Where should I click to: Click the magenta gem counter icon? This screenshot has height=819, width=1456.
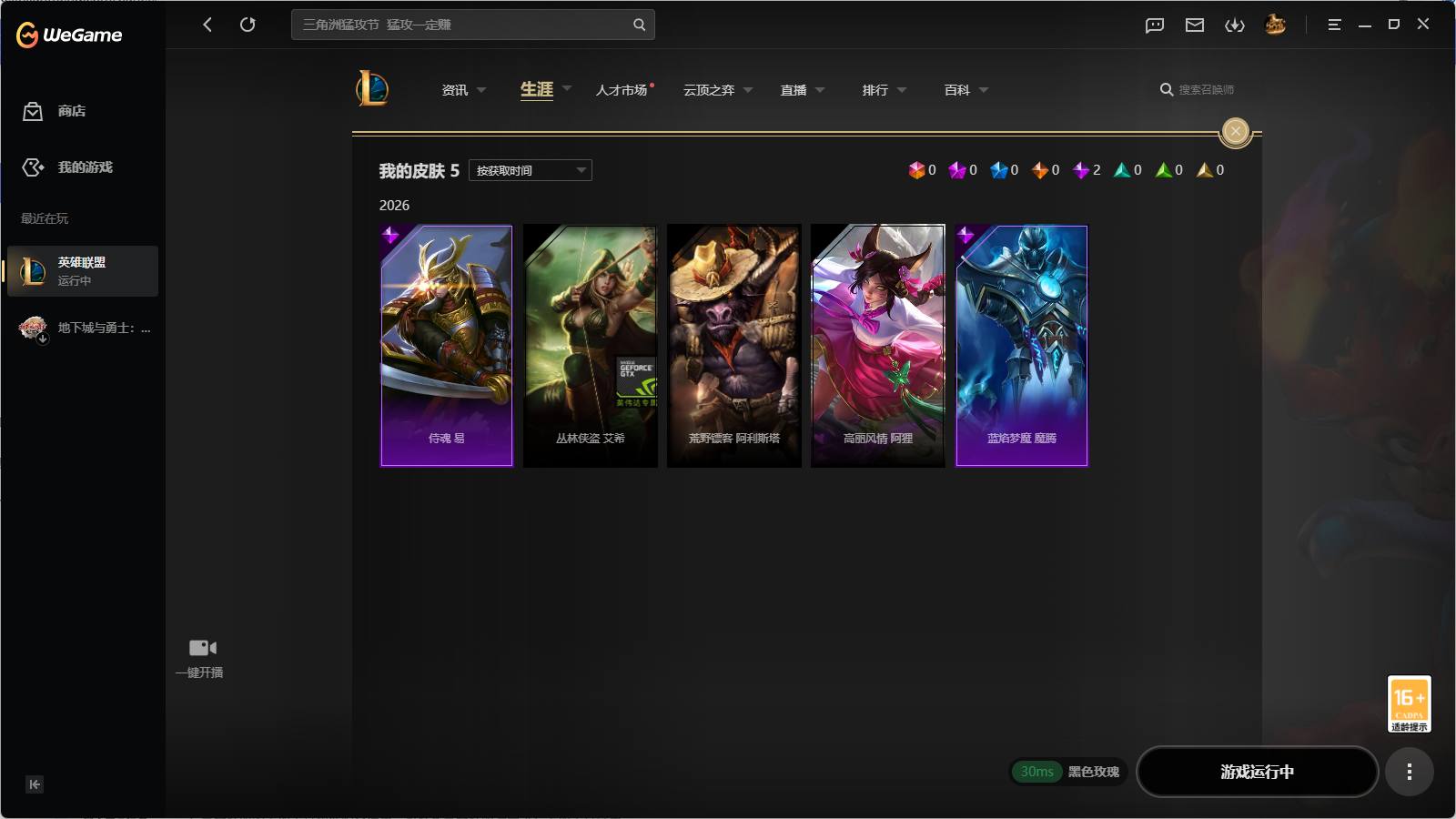pos(957,170)
